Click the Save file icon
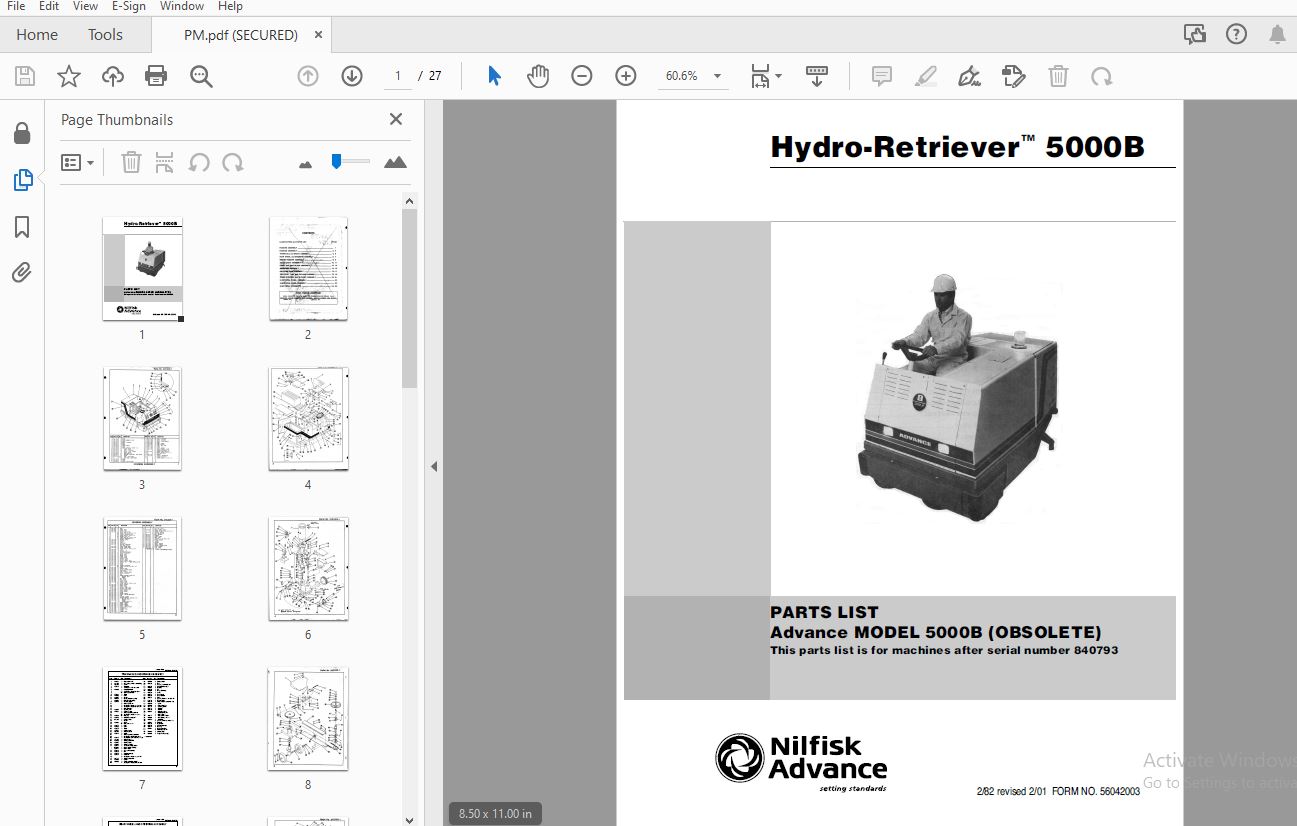This screenshot has height=826, width=1297. (25, 76)
